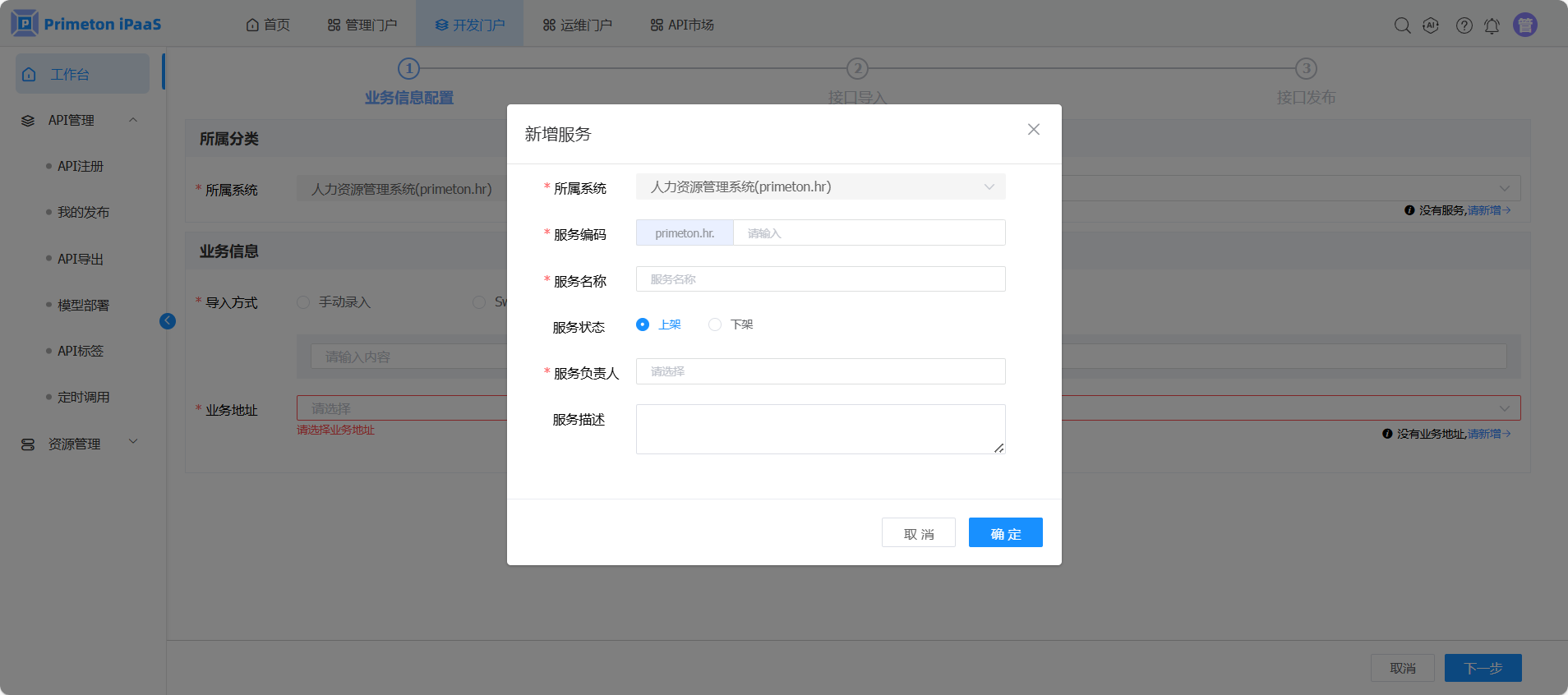This screenshot has height=695, width=1568.
Task: Click the Primeton iPaaS logo
Action: click(86, 24)
